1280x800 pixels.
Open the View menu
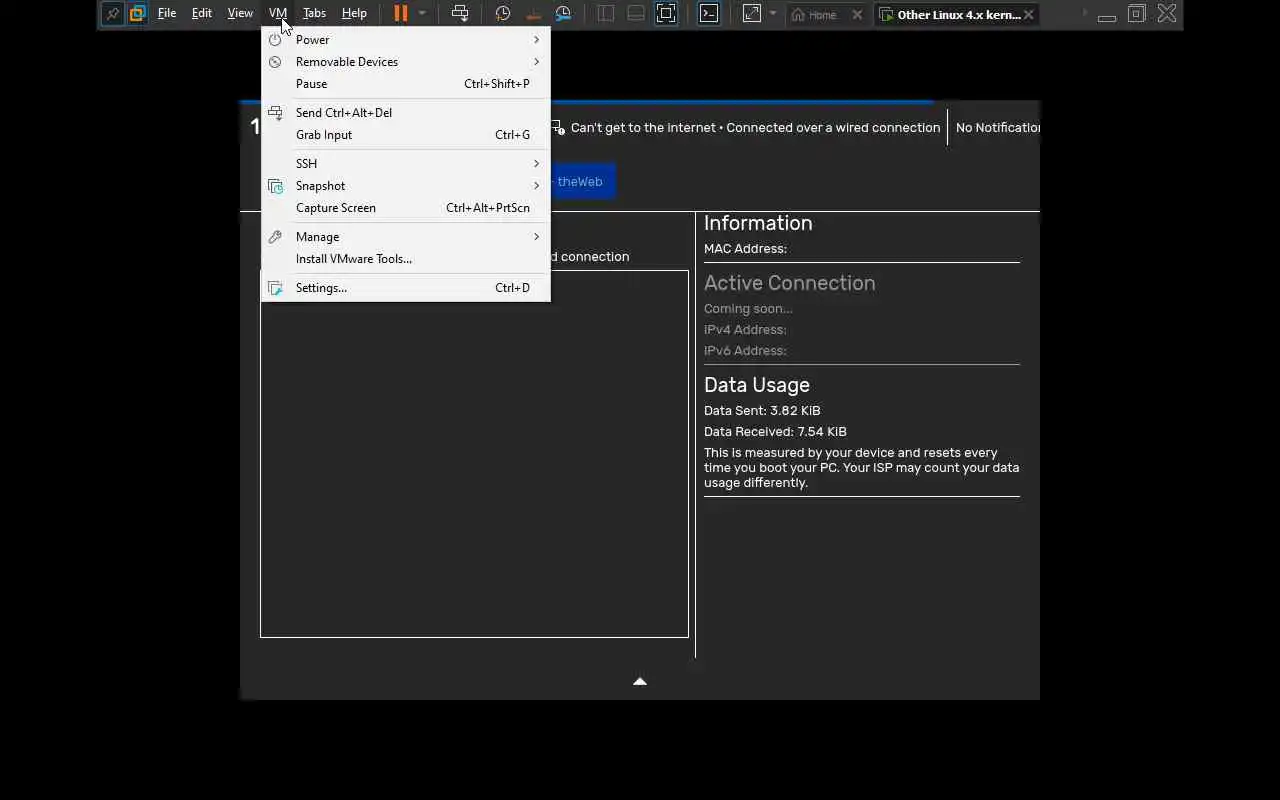coord(240,13)
